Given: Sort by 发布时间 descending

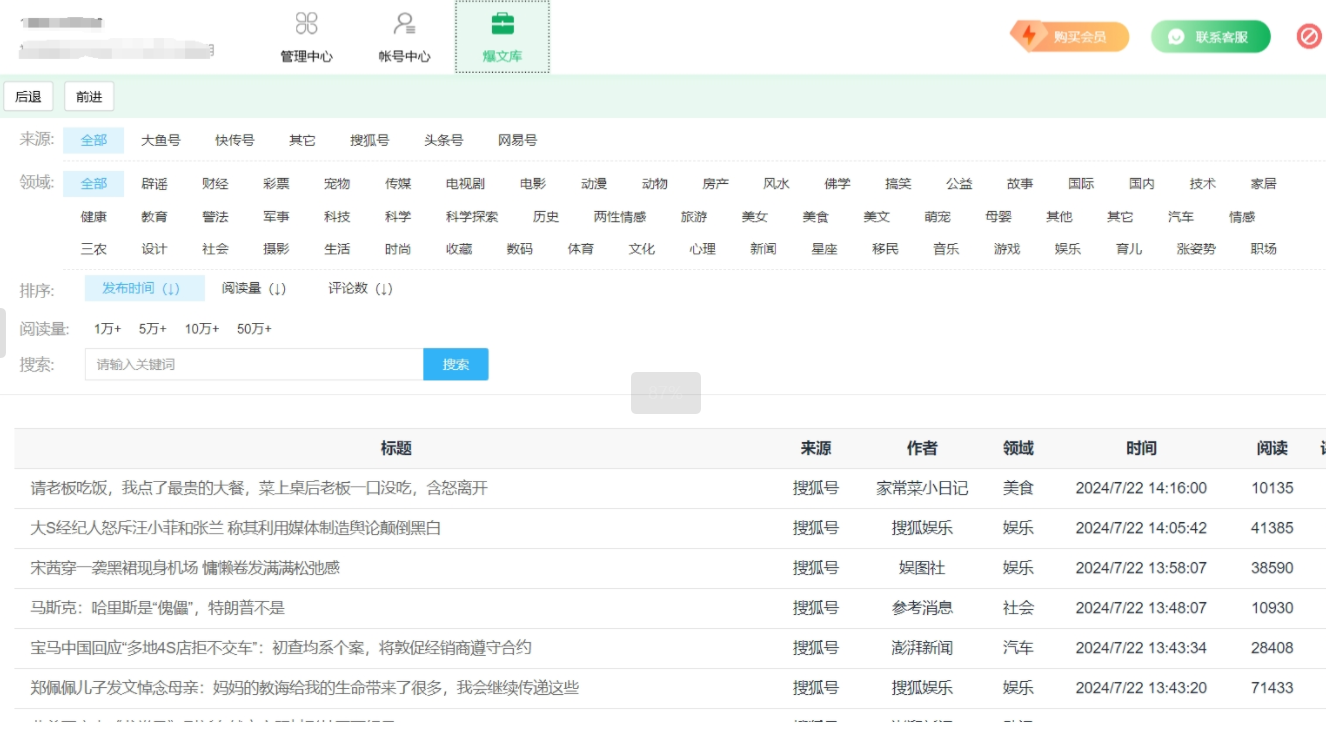Looking at the screenshot, I should 141,289.
